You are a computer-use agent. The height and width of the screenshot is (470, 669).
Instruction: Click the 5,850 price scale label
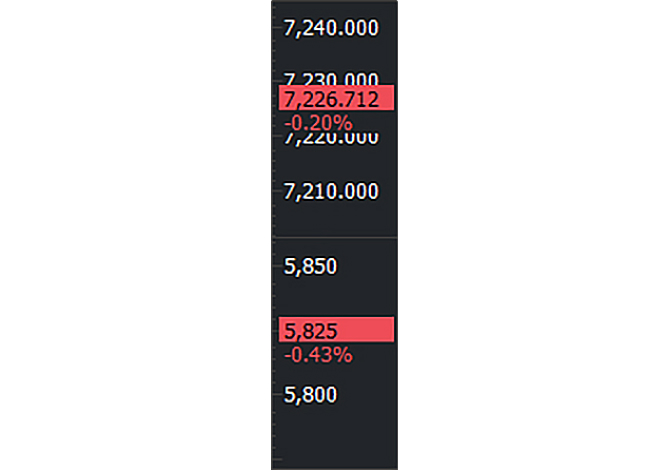[311, 266]
